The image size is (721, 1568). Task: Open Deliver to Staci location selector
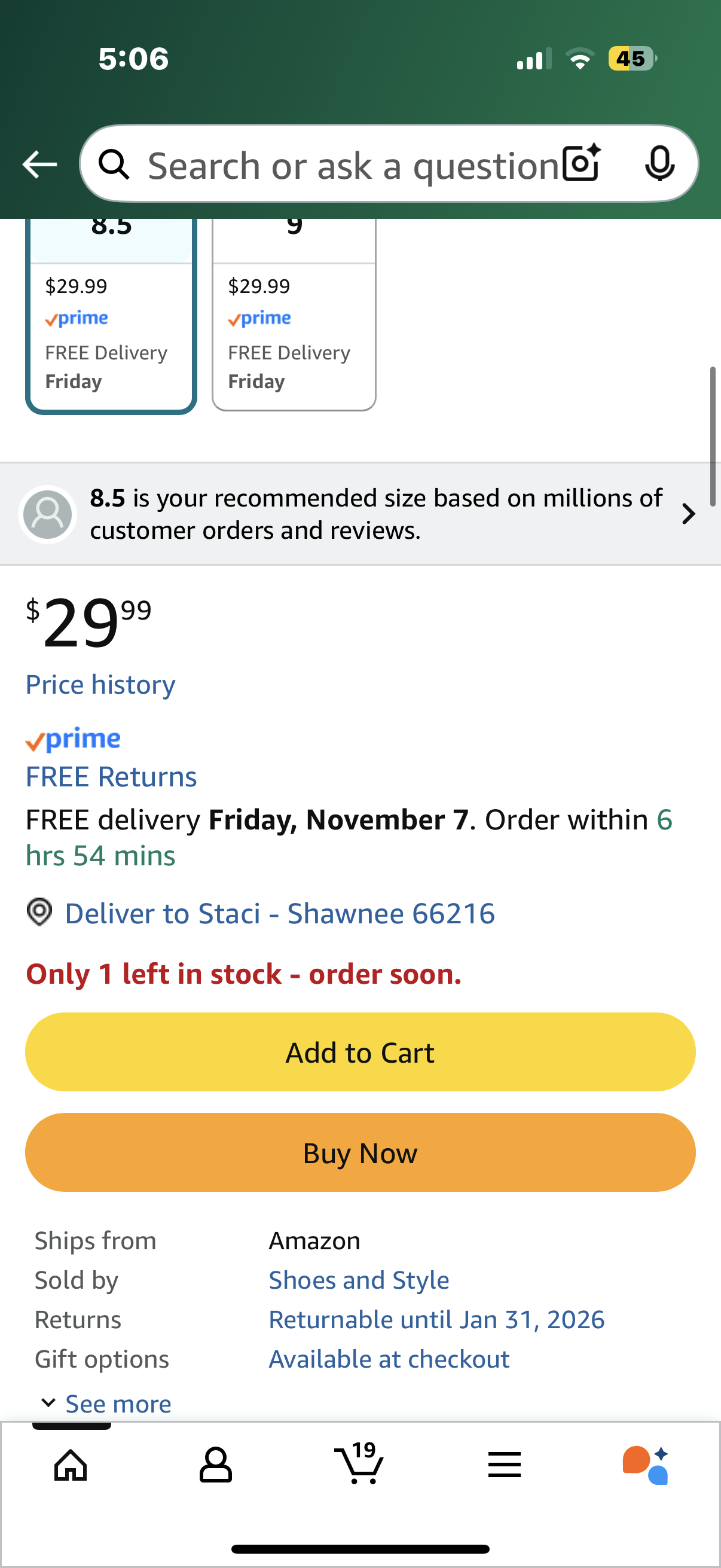(x=279, y=914)
